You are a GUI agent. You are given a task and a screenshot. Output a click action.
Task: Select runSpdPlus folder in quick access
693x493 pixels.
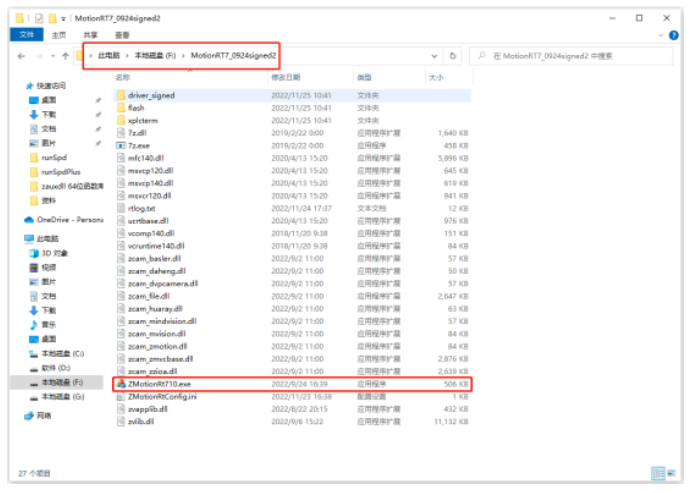[x=61, y=172]
